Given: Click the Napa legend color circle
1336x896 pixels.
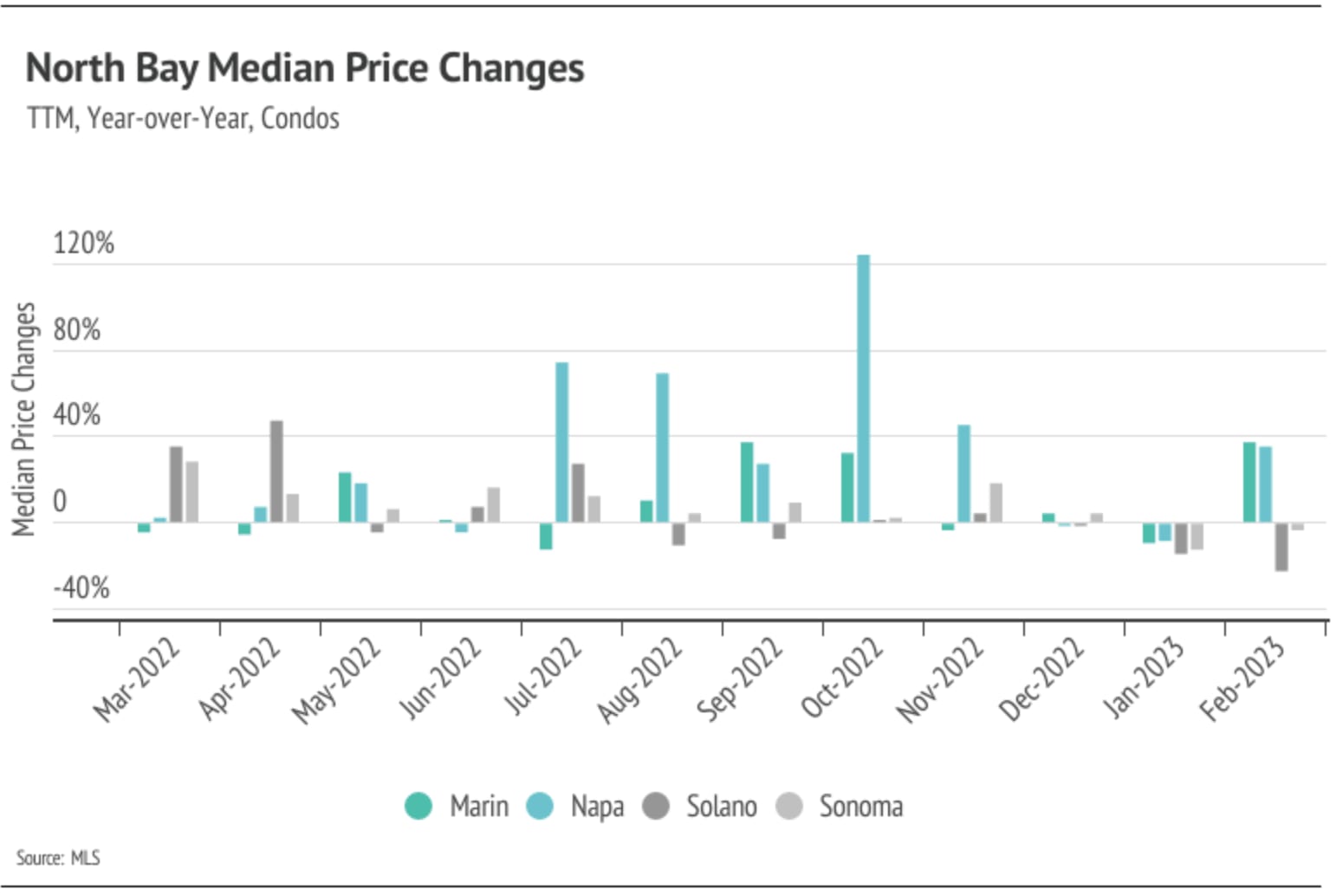Looking at the screenshot, I should click(540, 806).
